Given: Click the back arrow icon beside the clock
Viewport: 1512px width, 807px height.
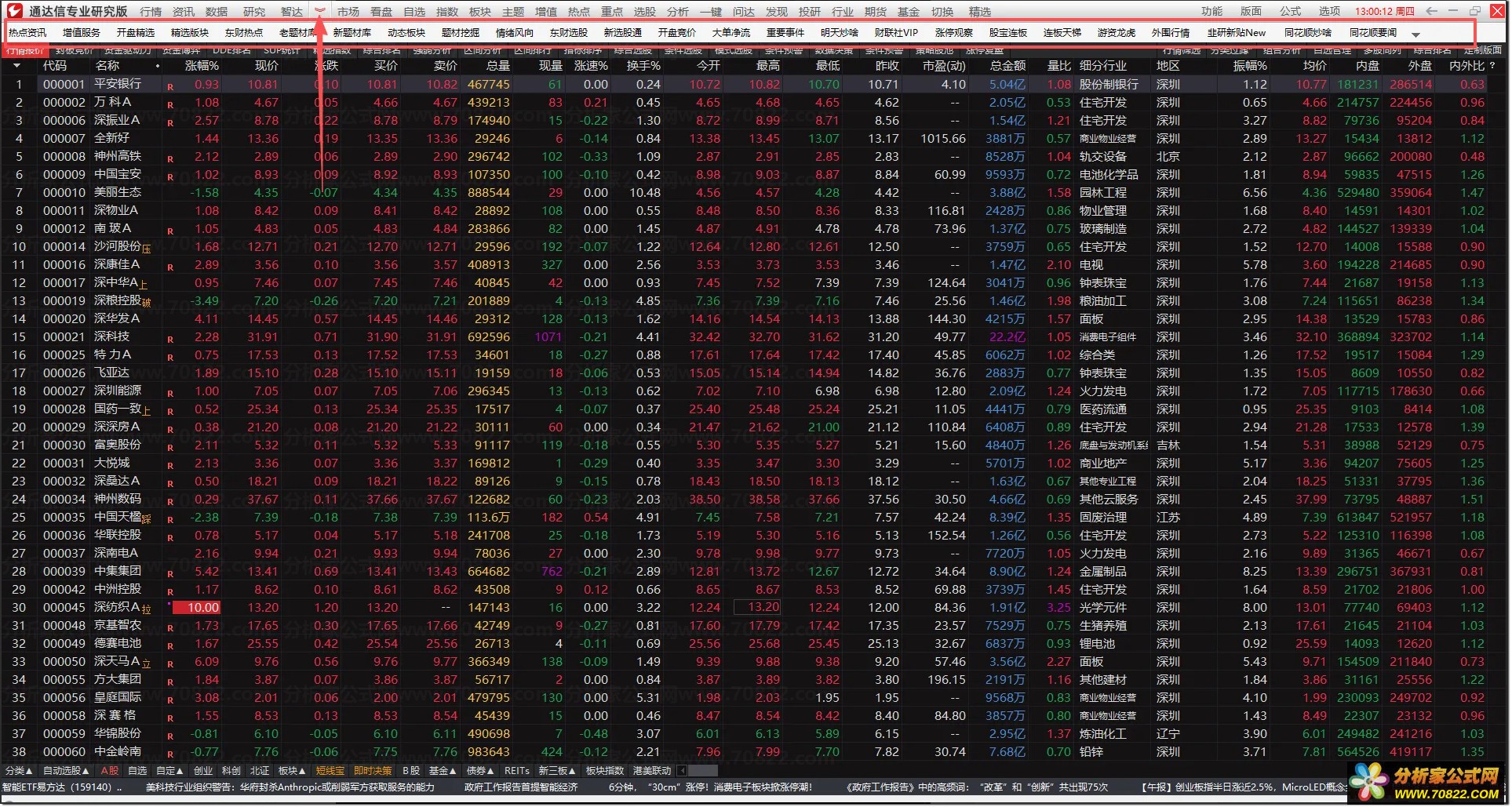Looking at the screenshot, I should 1432,11.
